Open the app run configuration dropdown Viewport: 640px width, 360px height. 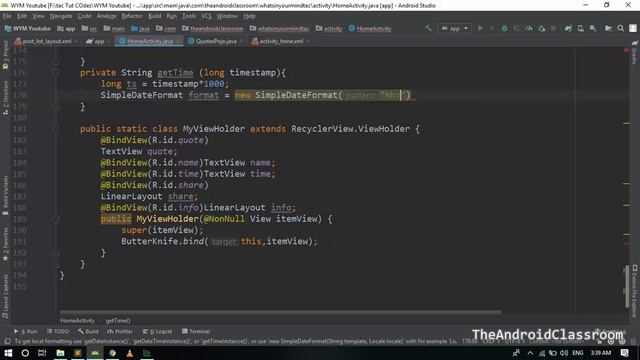point(455,28)
